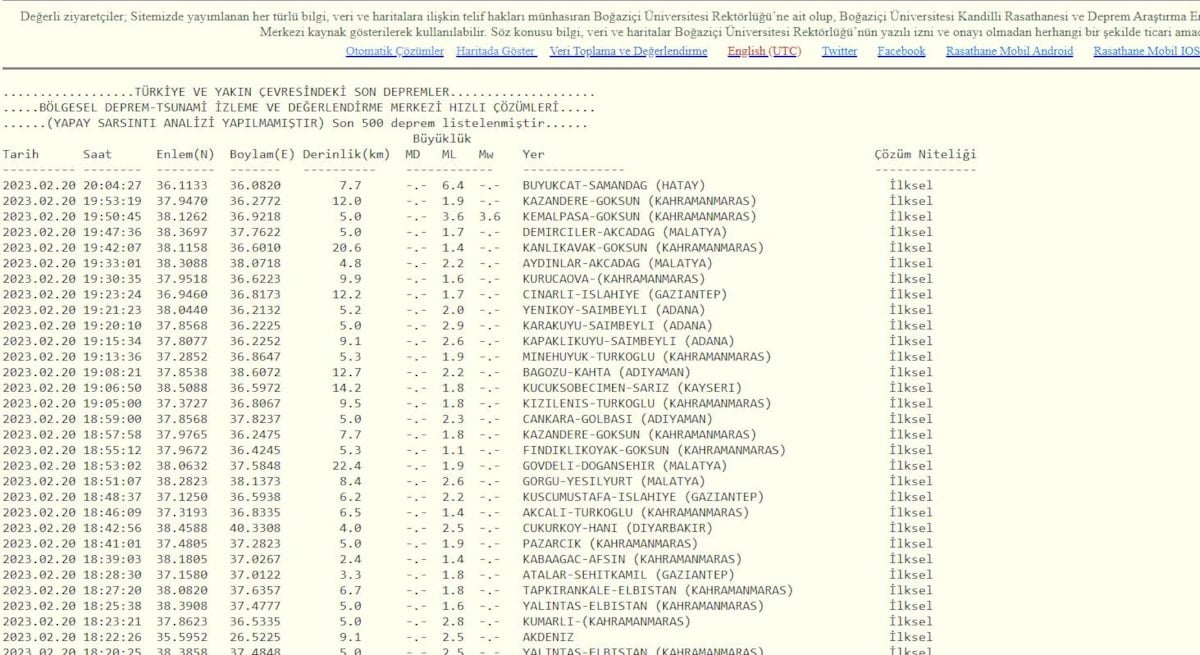The width and height of the screenshot is (1200, 655).
Task: Click the Haritada Göster link
Action: [x=496, y=52]
